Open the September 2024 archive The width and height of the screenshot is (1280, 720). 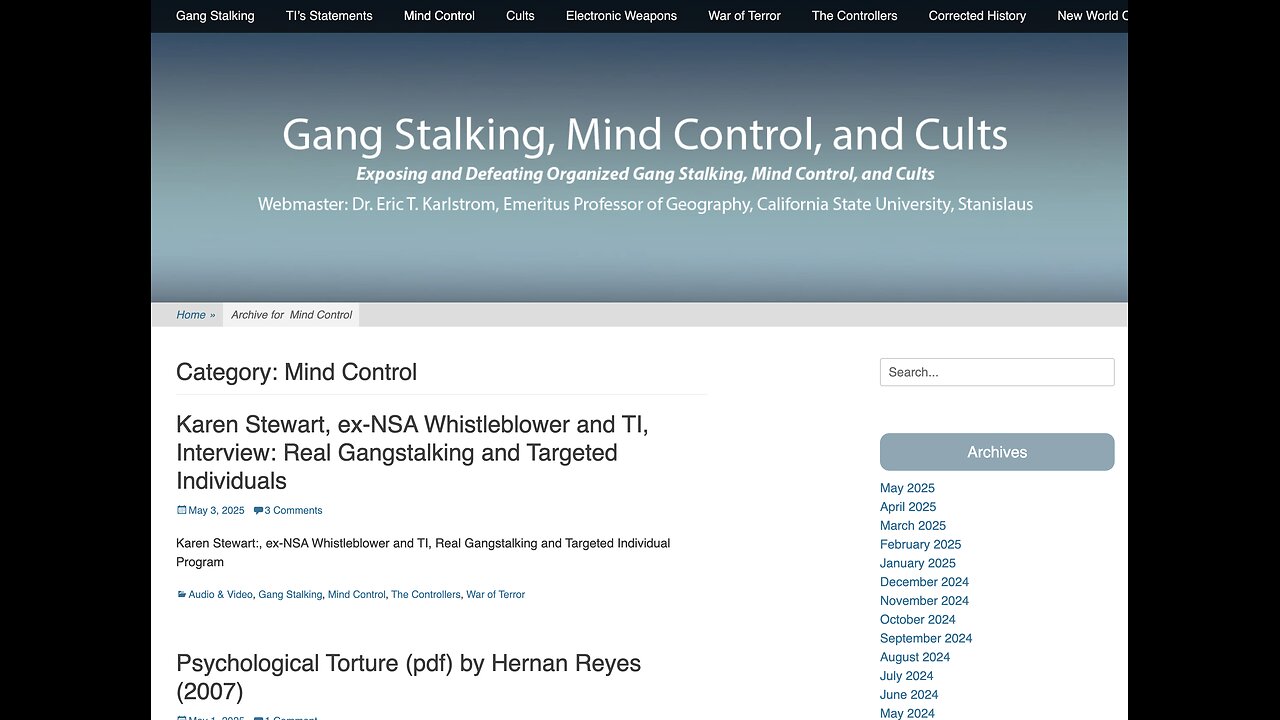click(x=926, y=638)
